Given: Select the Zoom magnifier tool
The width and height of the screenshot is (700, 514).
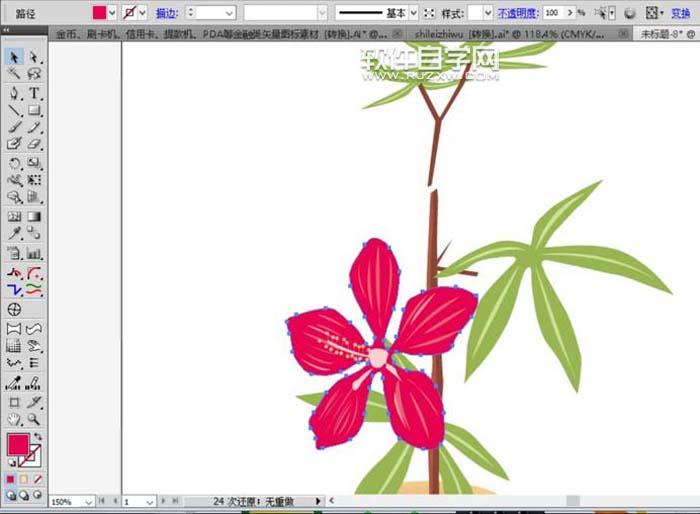Looking at the screenshot, I should pyautogui.click(x=34, y=419).
